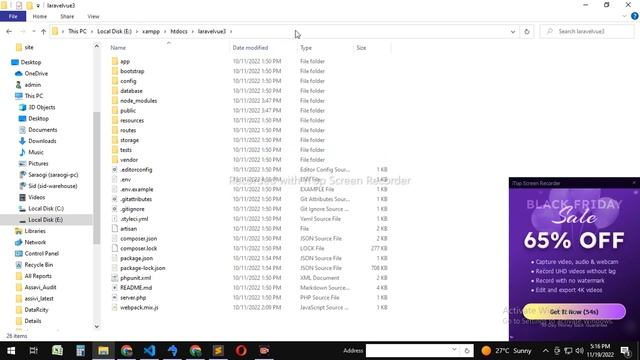The image size is (640, 360).
Task: Expand the address bar history dropdown
Action: (x=513, y=31)
